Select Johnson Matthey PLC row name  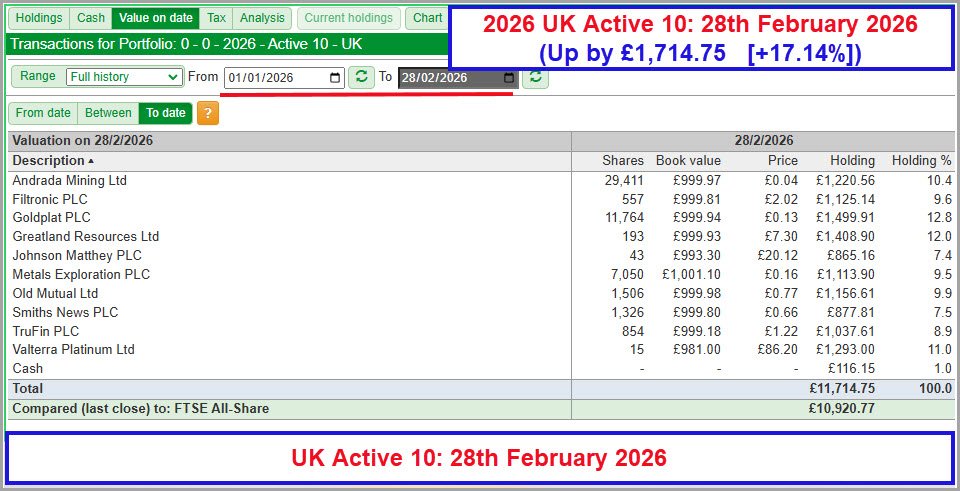[x=77, y=255]
